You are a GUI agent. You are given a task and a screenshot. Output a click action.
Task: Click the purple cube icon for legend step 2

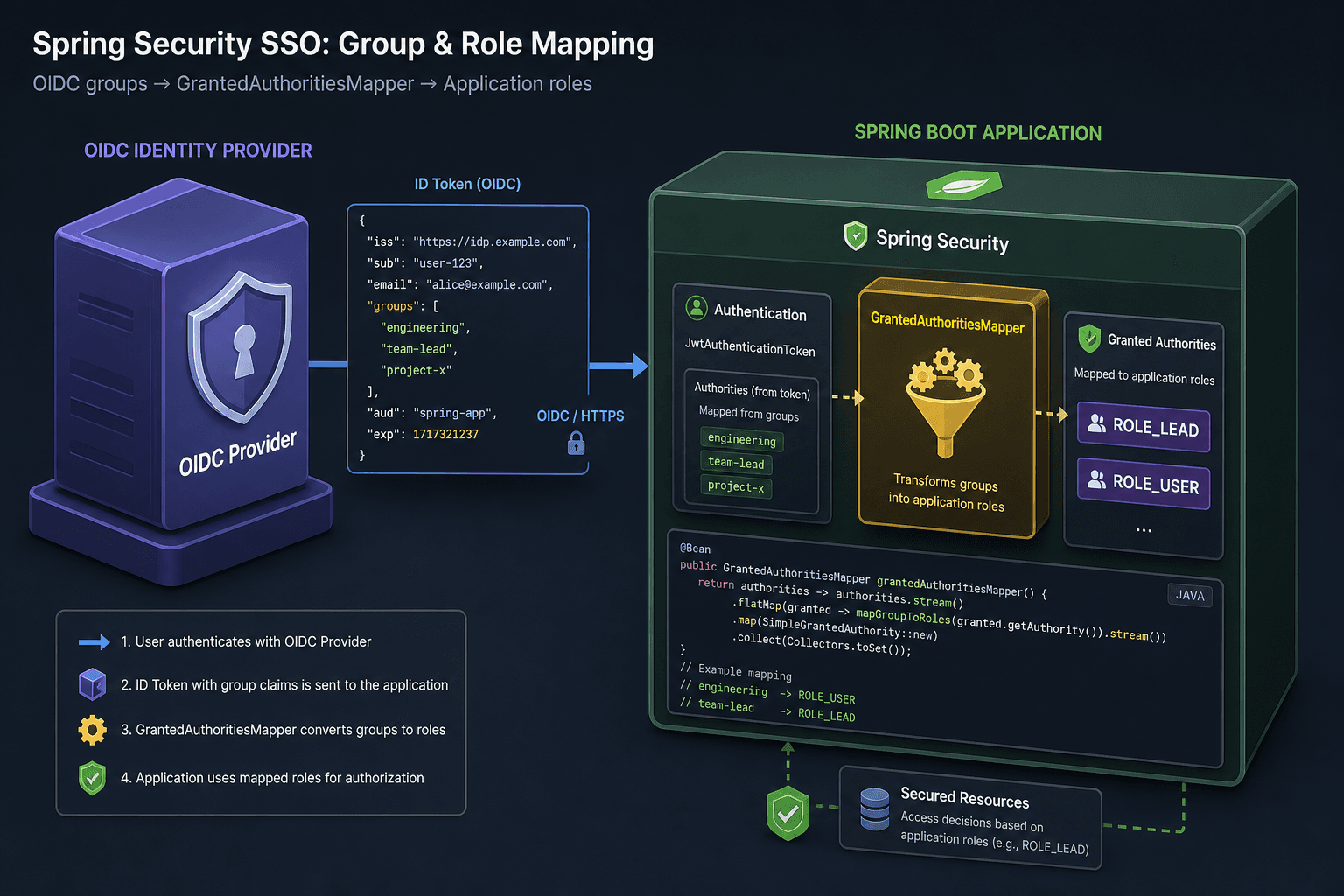coord(93,684)
